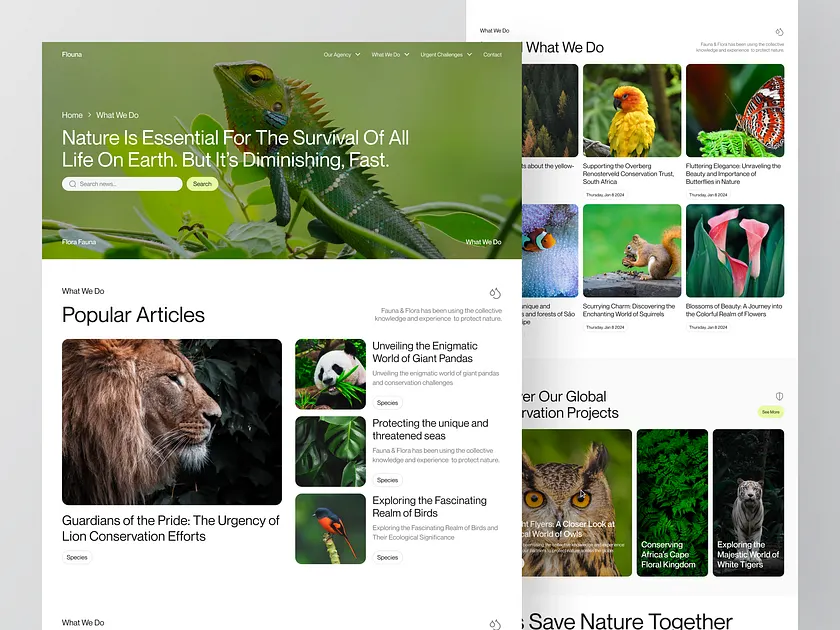The image size is (840, 630).
Task: Click the giant panda article thumbnail
Action: (x=330, y=374)
